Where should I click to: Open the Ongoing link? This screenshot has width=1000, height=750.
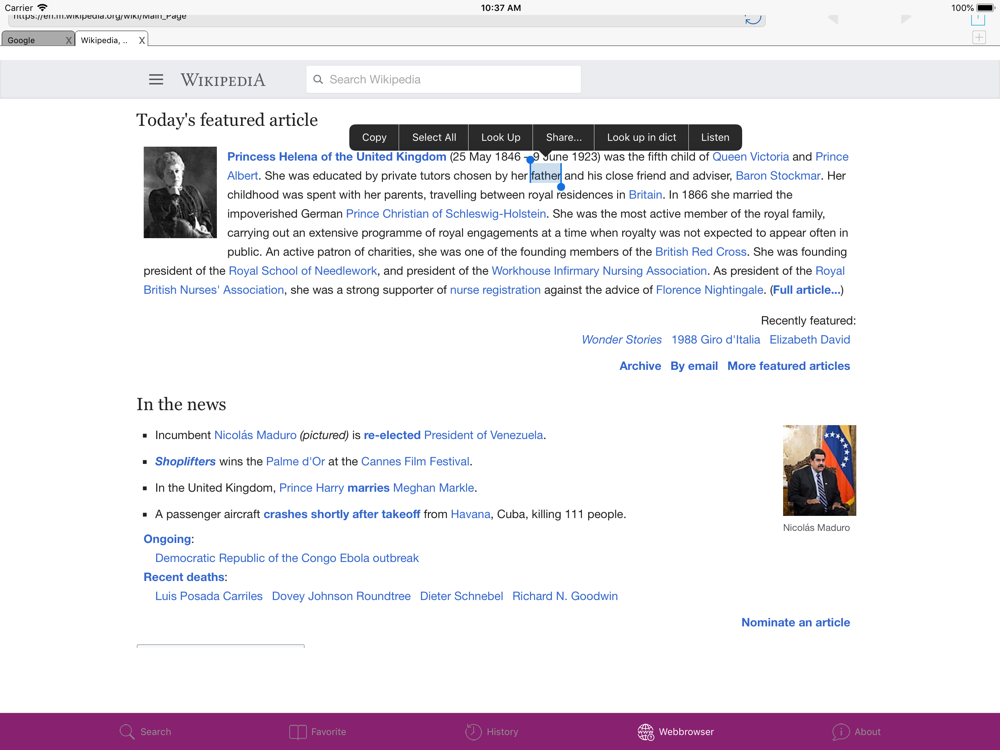pyautogui.click(x=167, y=540)
